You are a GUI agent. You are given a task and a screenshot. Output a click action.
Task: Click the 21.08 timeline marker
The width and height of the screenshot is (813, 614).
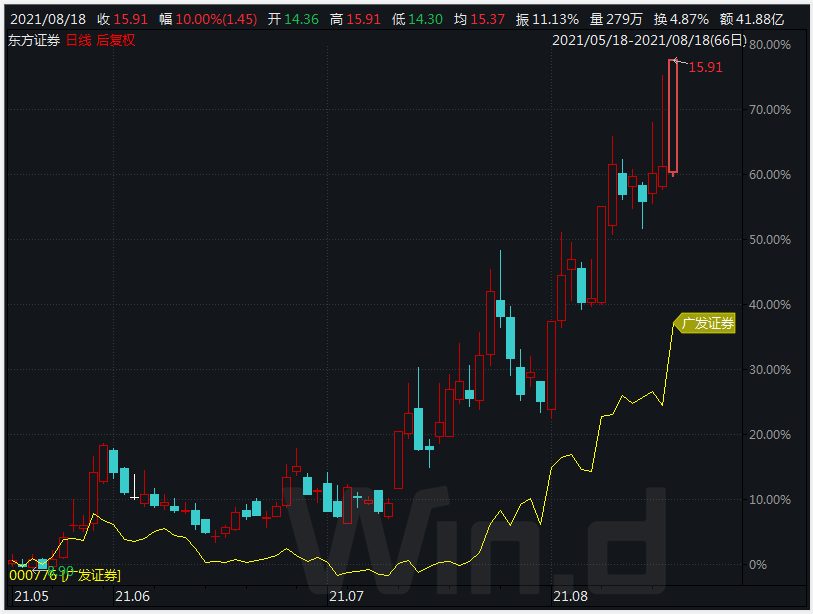coord(570,596)
